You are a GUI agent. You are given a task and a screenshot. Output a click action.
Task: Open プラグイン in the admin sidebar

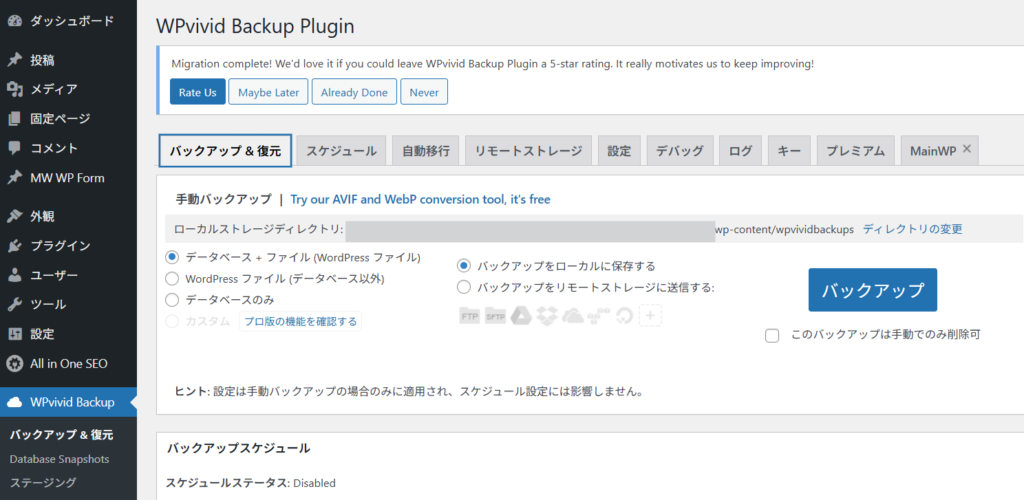click(60, 245)
